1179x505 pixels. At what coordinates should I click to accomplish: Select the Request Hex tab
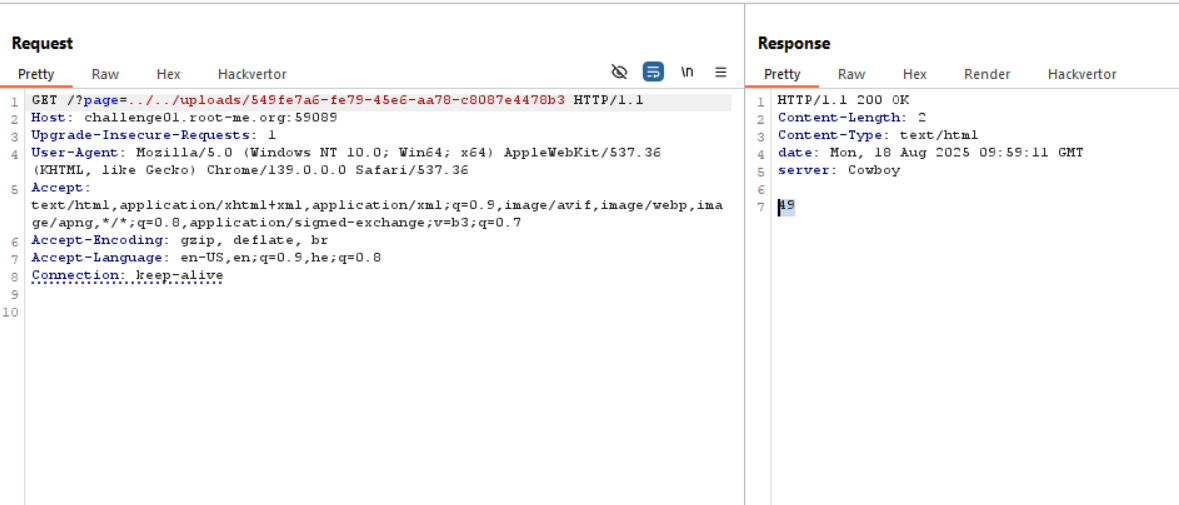tap(168, 74)
